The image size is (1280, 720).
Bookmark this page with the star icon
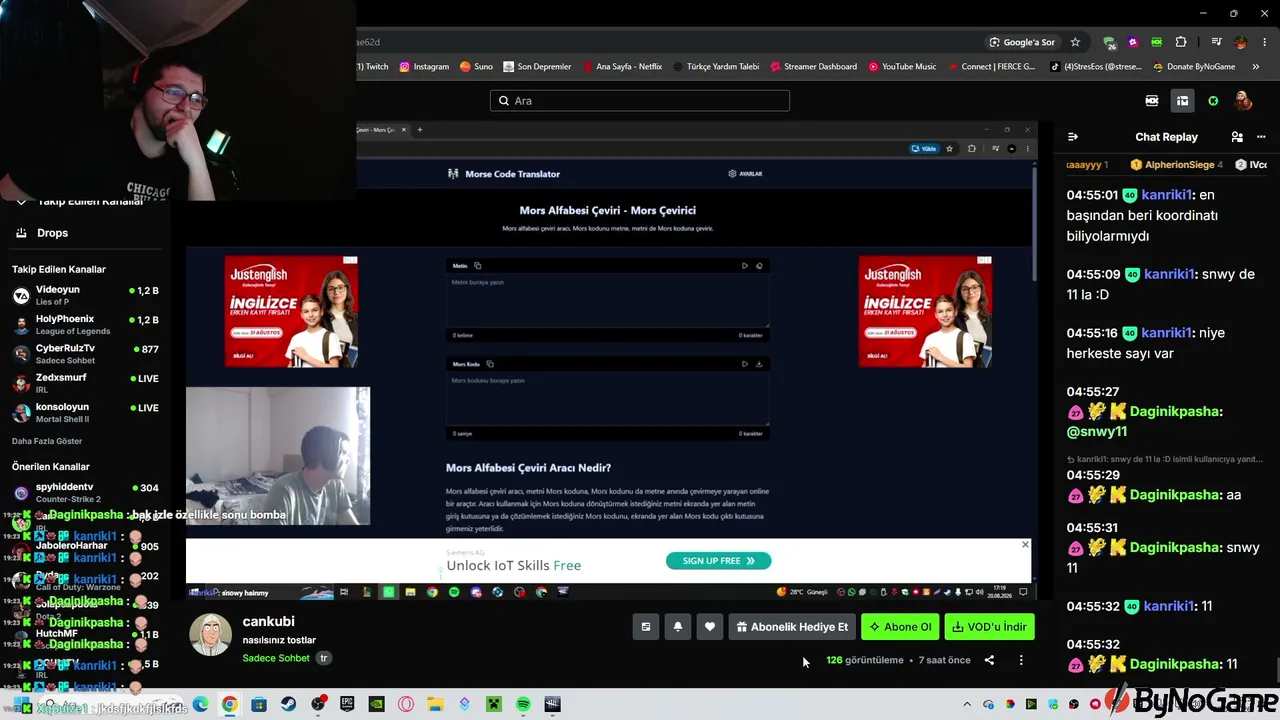[x=1075, y=42]
